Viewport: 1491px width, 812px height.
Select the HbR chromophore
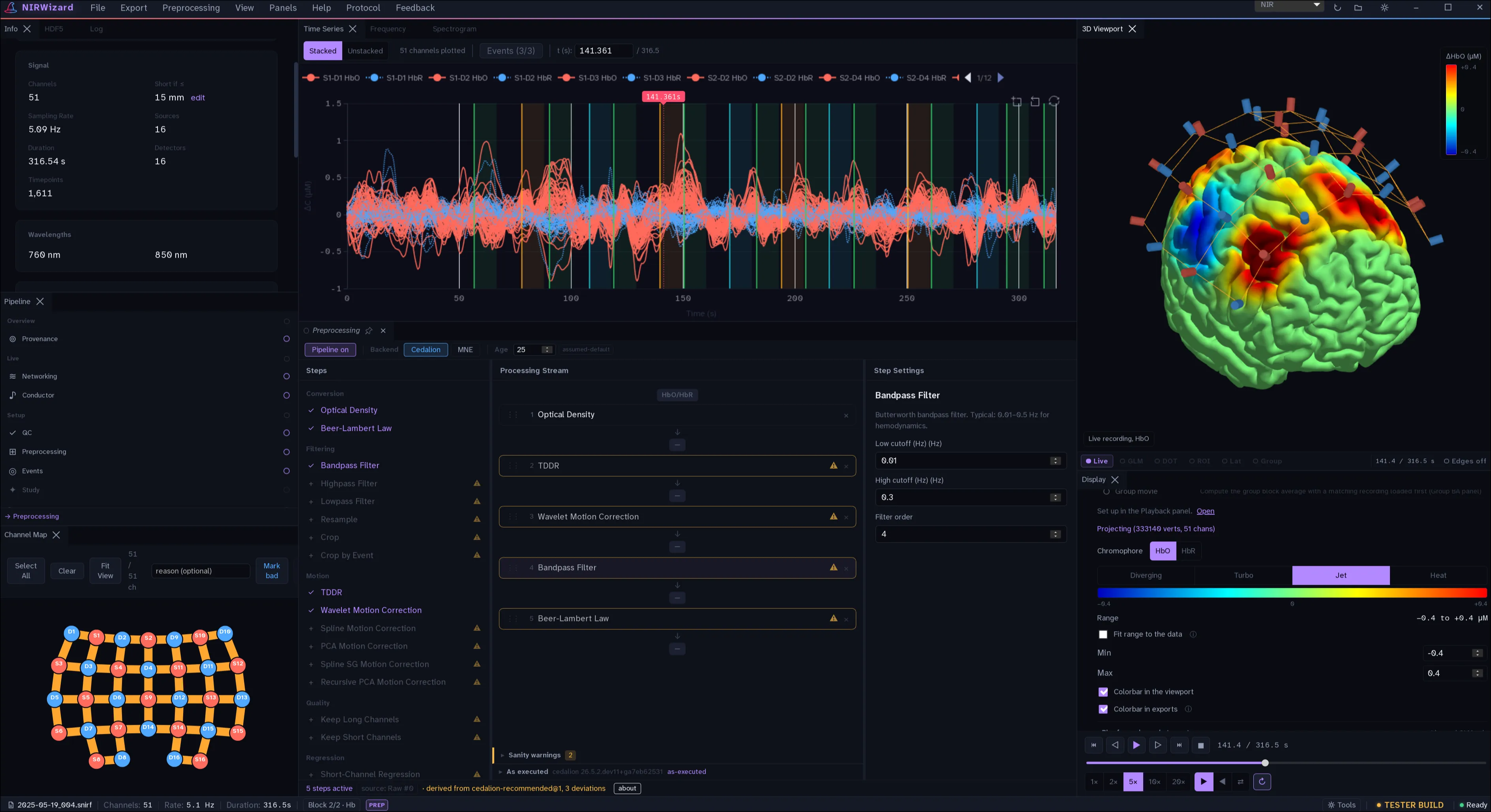tap(1188, 551)
